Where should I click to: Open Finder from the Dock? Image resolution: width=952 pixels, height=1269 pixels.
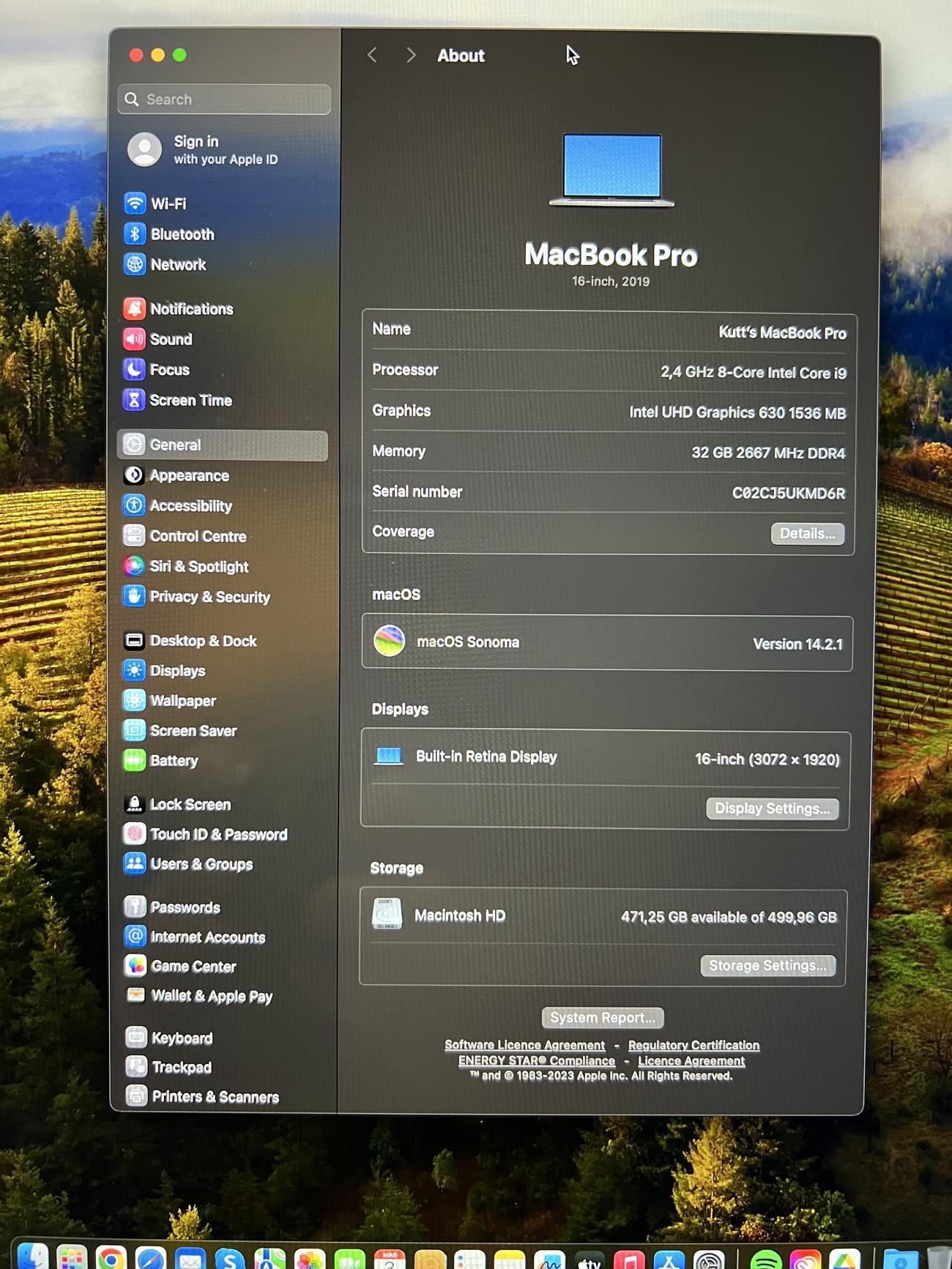(x=33, y=1257)
